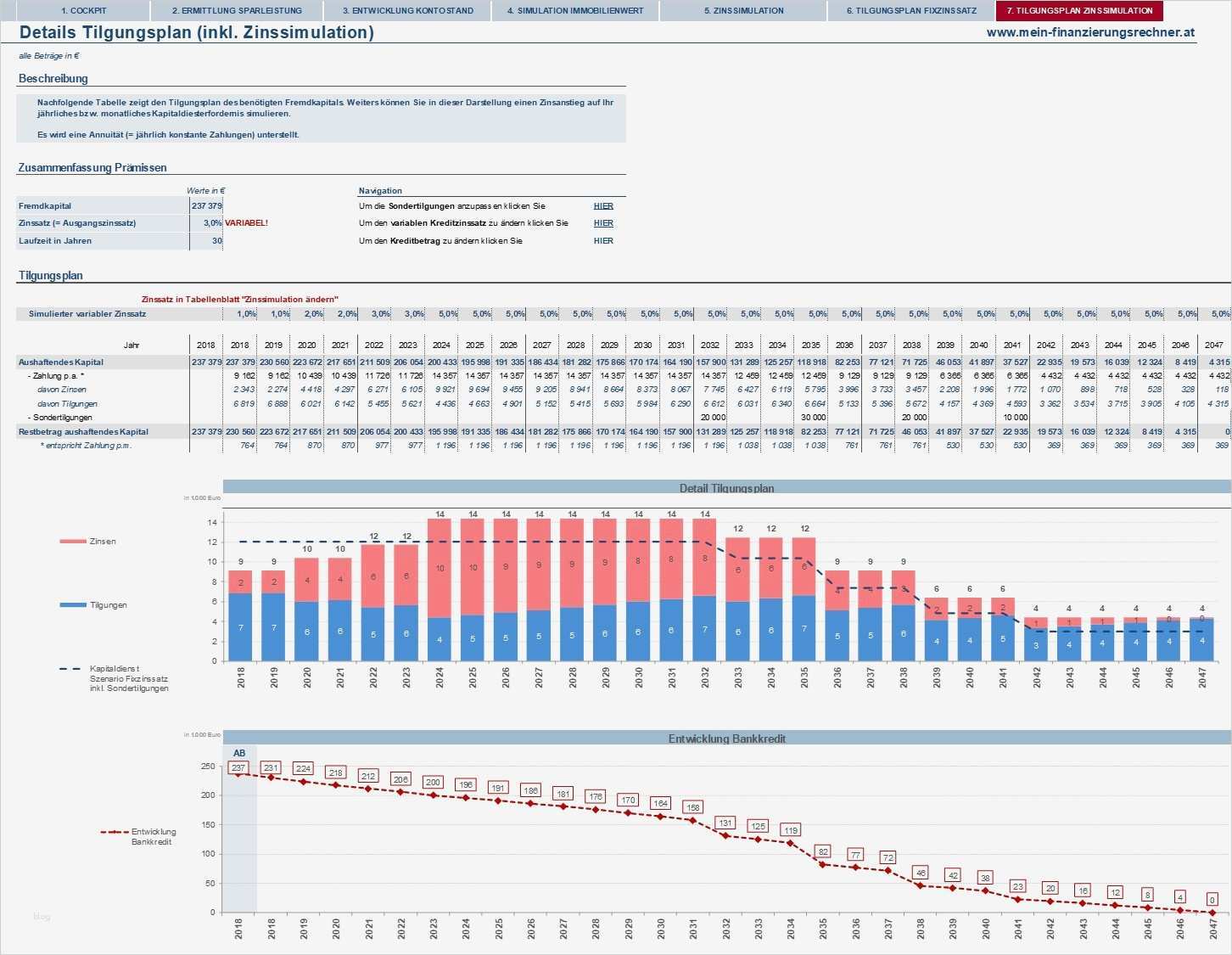The width and height of the screenshot is (1232, 955).
Task: Click the dashed Kapitaldienst Szenario legend line
Action: (69, 668)
